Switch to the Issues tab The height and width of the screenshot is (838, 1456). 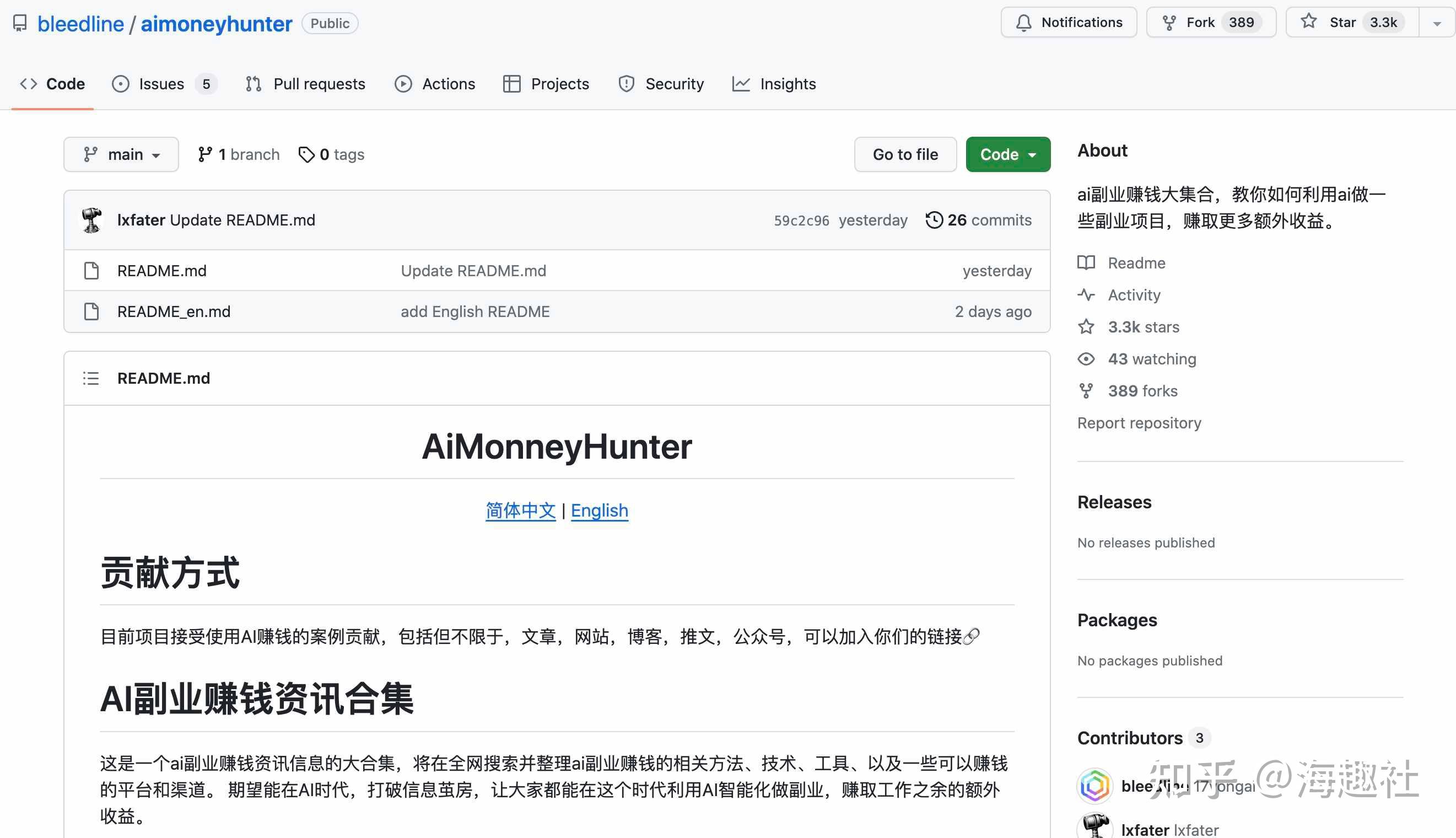[160, 84]
